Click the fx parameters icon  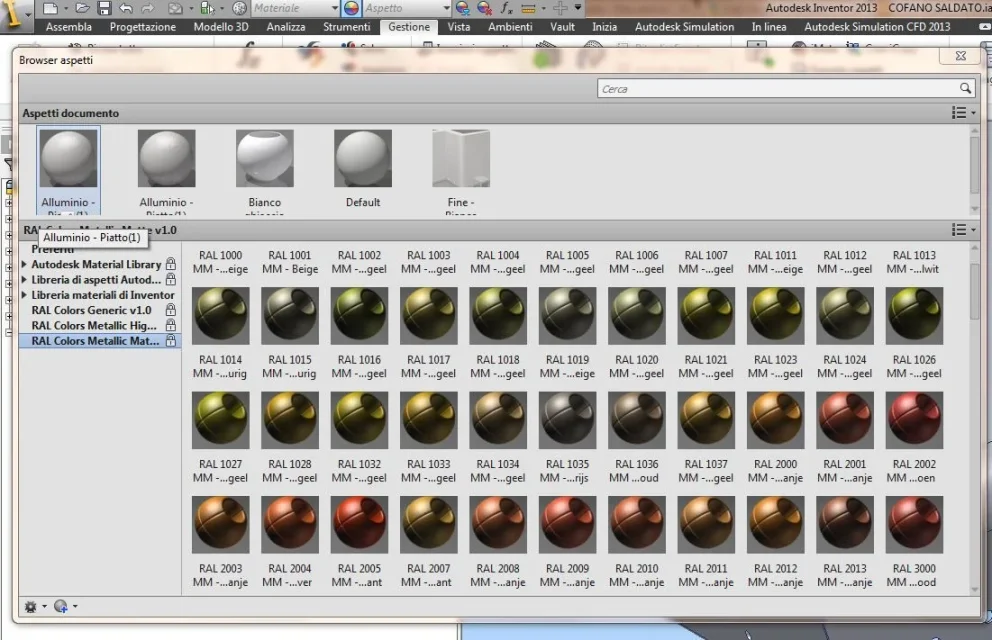click(506, 8)
